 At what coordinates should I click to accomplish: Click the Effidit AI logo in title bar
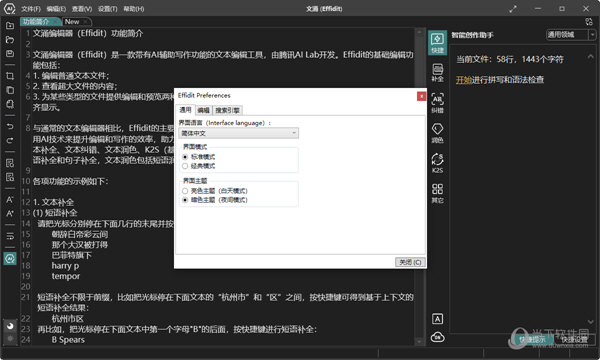coord(9,8)
